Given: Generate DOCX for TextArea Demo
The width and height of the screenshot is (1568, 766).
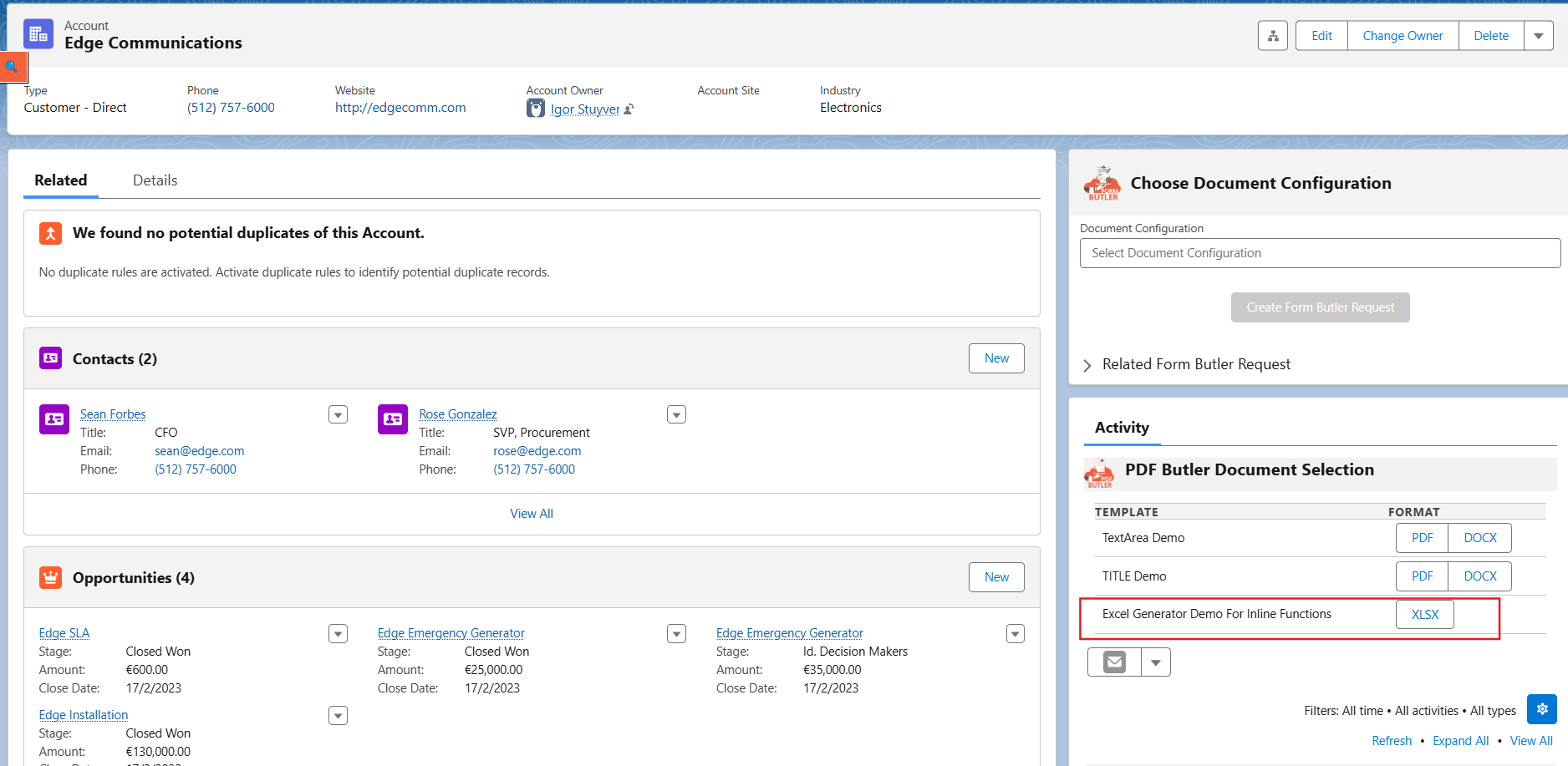Looking at the screenshot, I should coord(1479,538).
